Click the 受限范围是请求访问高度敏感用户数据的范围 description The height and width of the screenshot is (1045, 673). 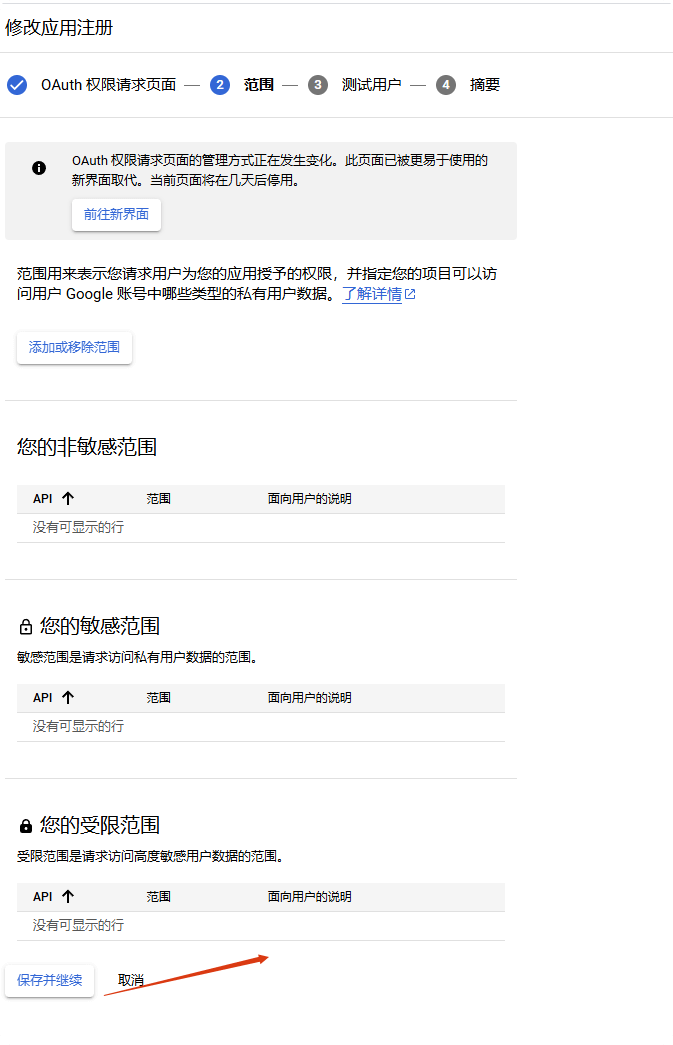tap(150, 856)
